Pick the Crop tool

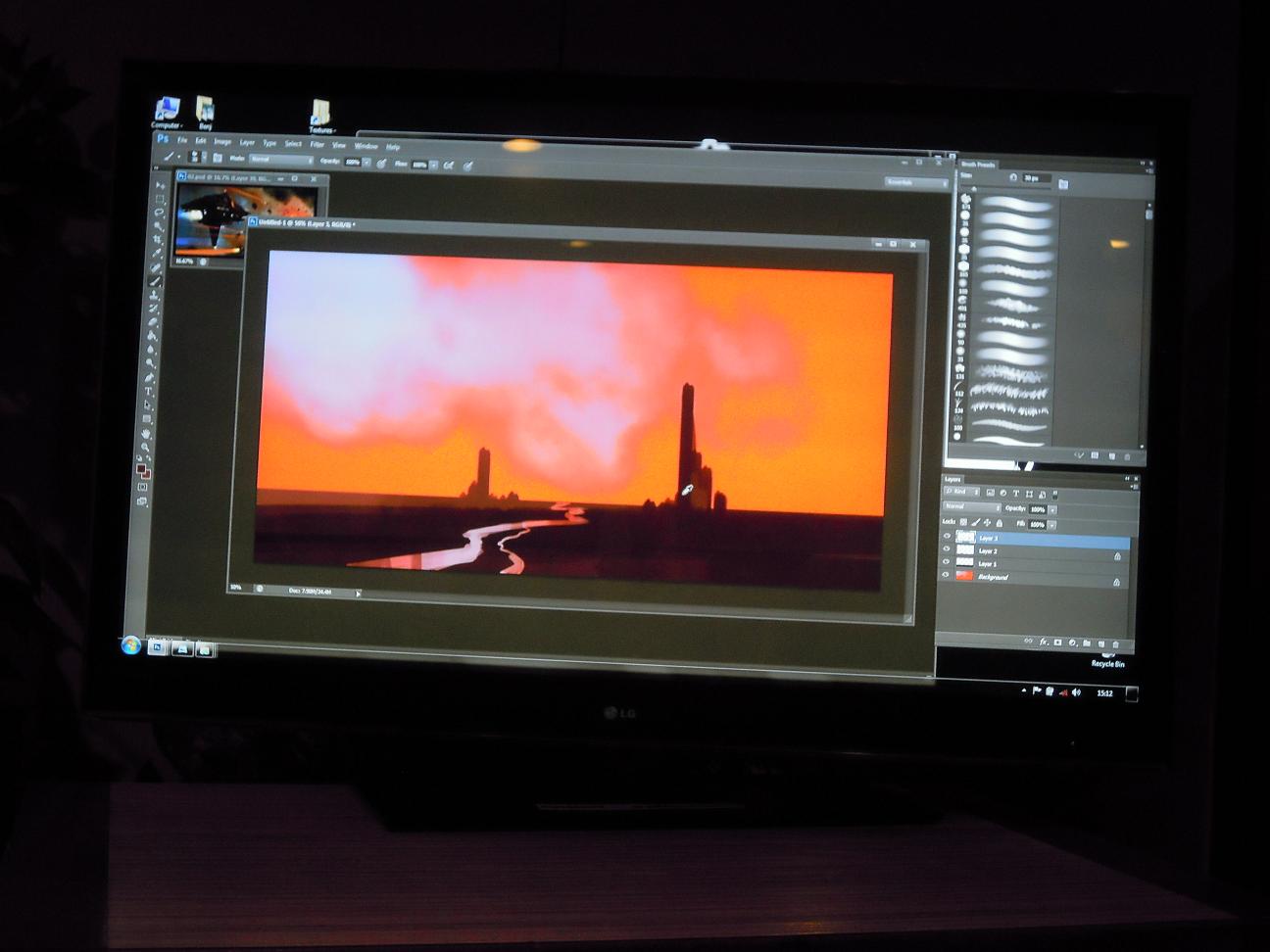[x=157, y=240]
